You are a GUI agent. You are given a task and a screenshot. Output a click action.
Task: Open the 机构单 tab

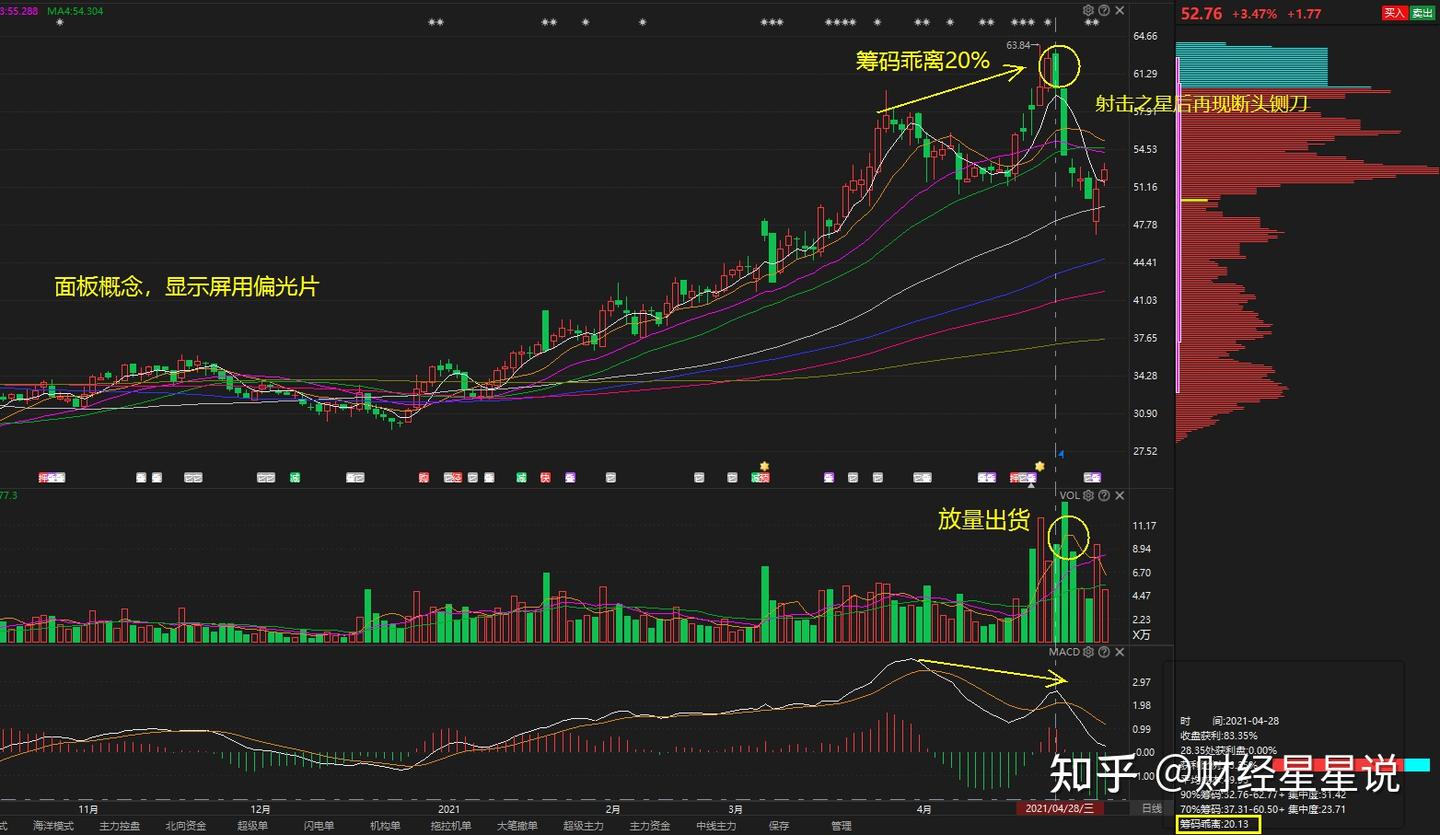click(384, 826)
